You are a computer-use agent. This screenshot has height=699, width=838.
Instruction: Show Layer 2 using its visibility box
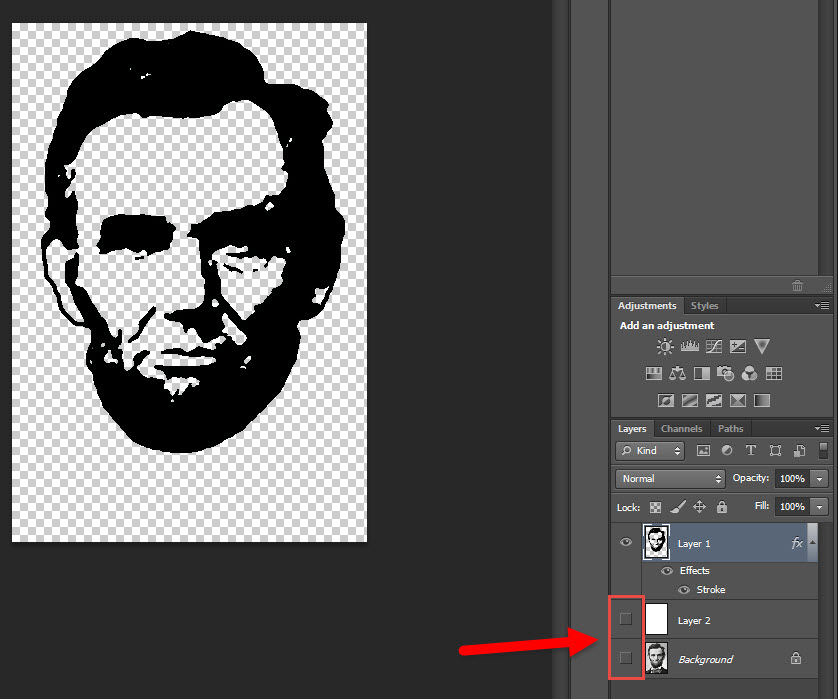pyautogui.click(x=626, y=620)
